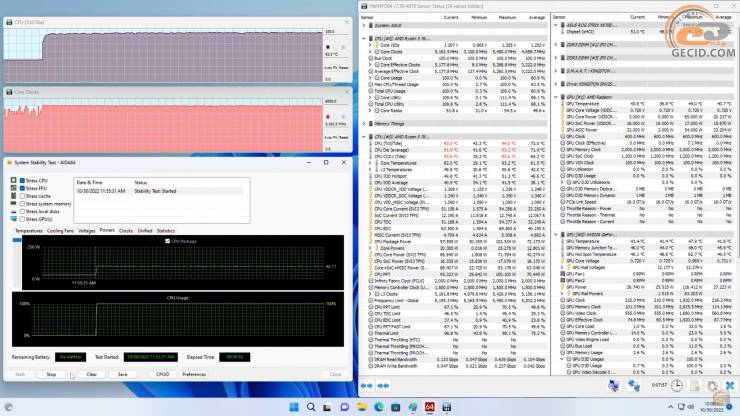This screenshot has width=740, height=416.
Task: Switch to Cooling Fans tab
Action: [x=60, y=231]
